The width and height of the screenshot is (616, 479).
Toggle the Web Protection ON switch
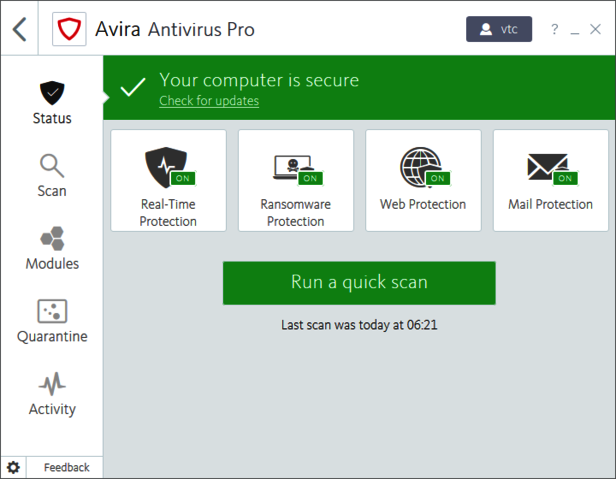tap(437, 178)
